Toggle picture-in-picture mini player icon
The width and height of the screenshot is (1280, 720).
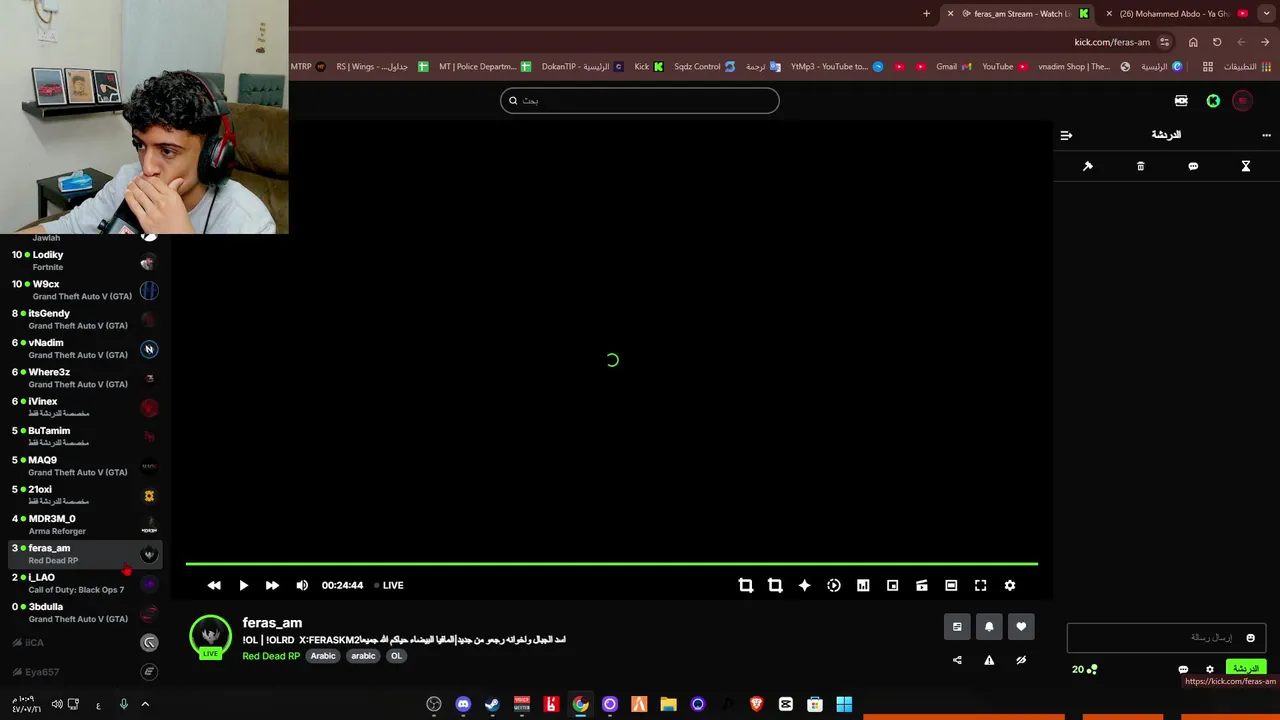pos(892,585)
